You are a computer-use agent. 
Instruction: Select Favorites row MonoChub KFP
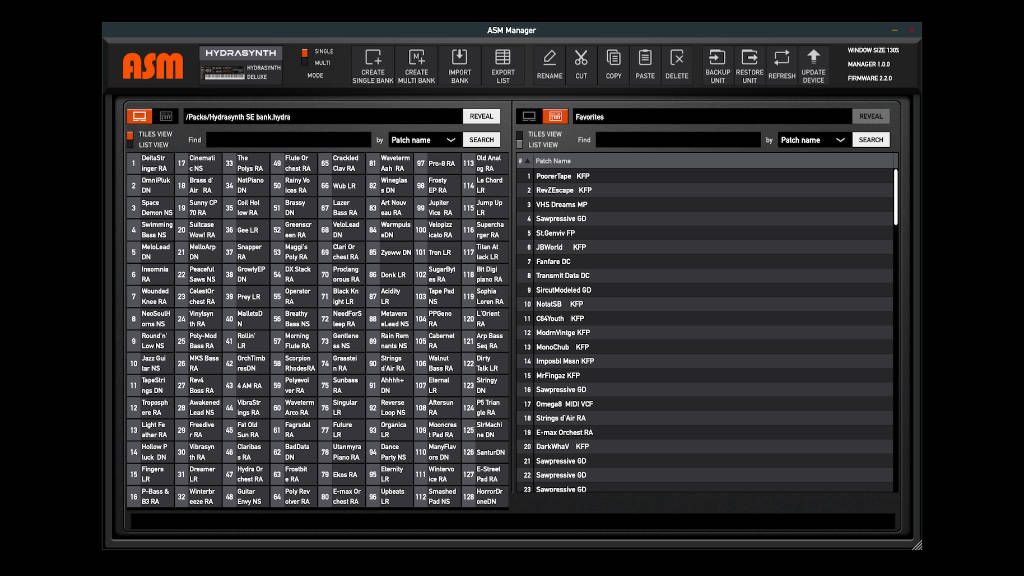(x=704, y=347)
